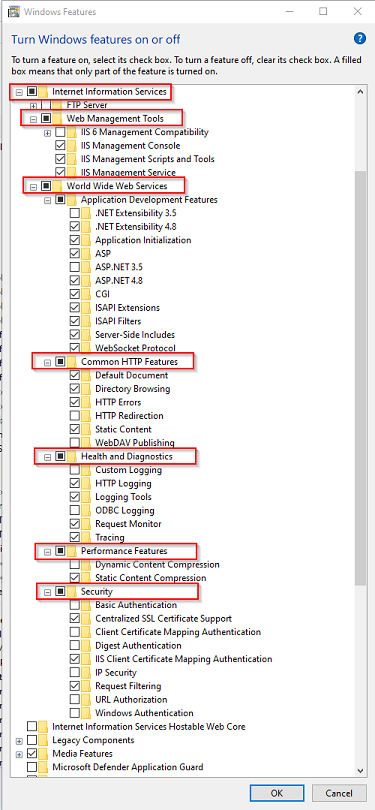Check the Windows Authentication checkbox

tap(74, 713)
